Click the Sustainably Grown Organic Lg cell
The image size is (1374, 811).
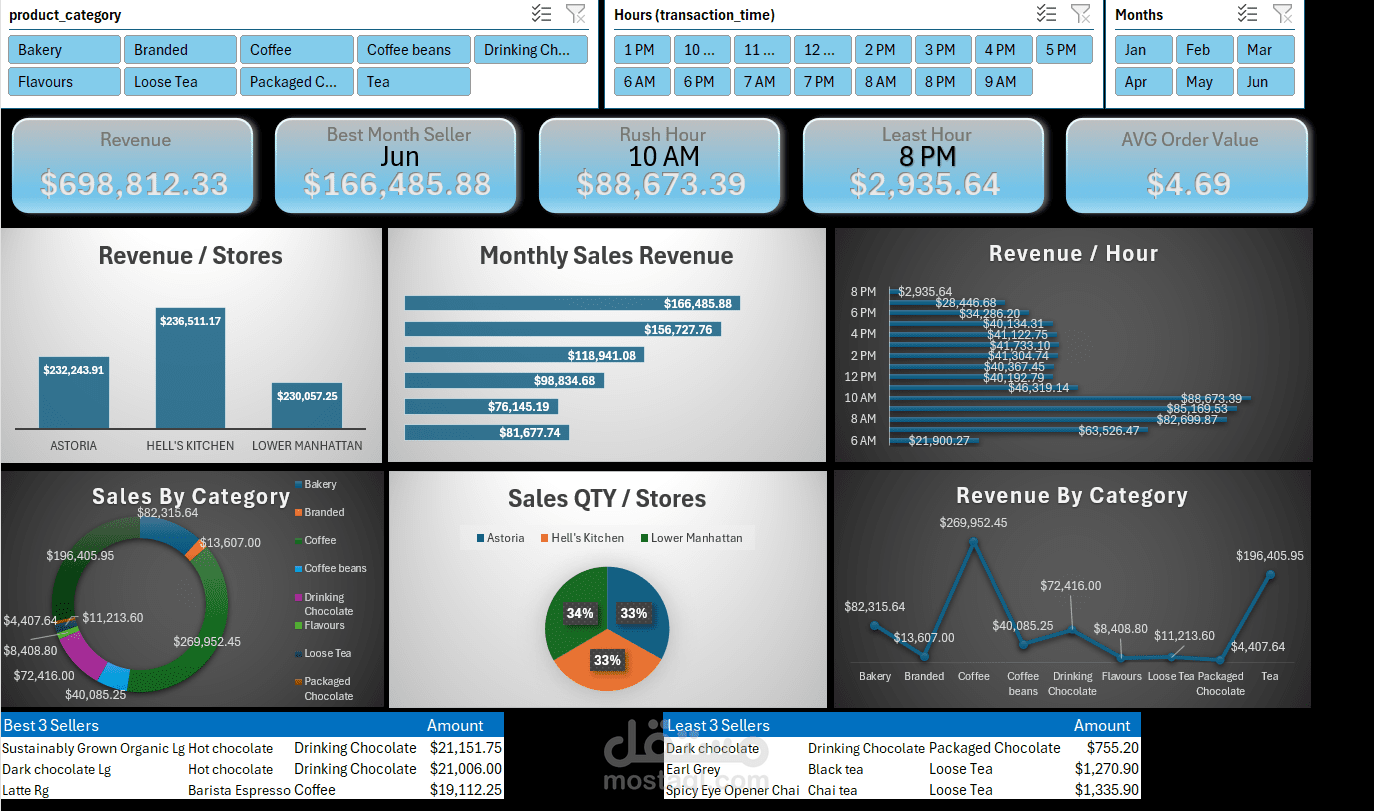94,748
